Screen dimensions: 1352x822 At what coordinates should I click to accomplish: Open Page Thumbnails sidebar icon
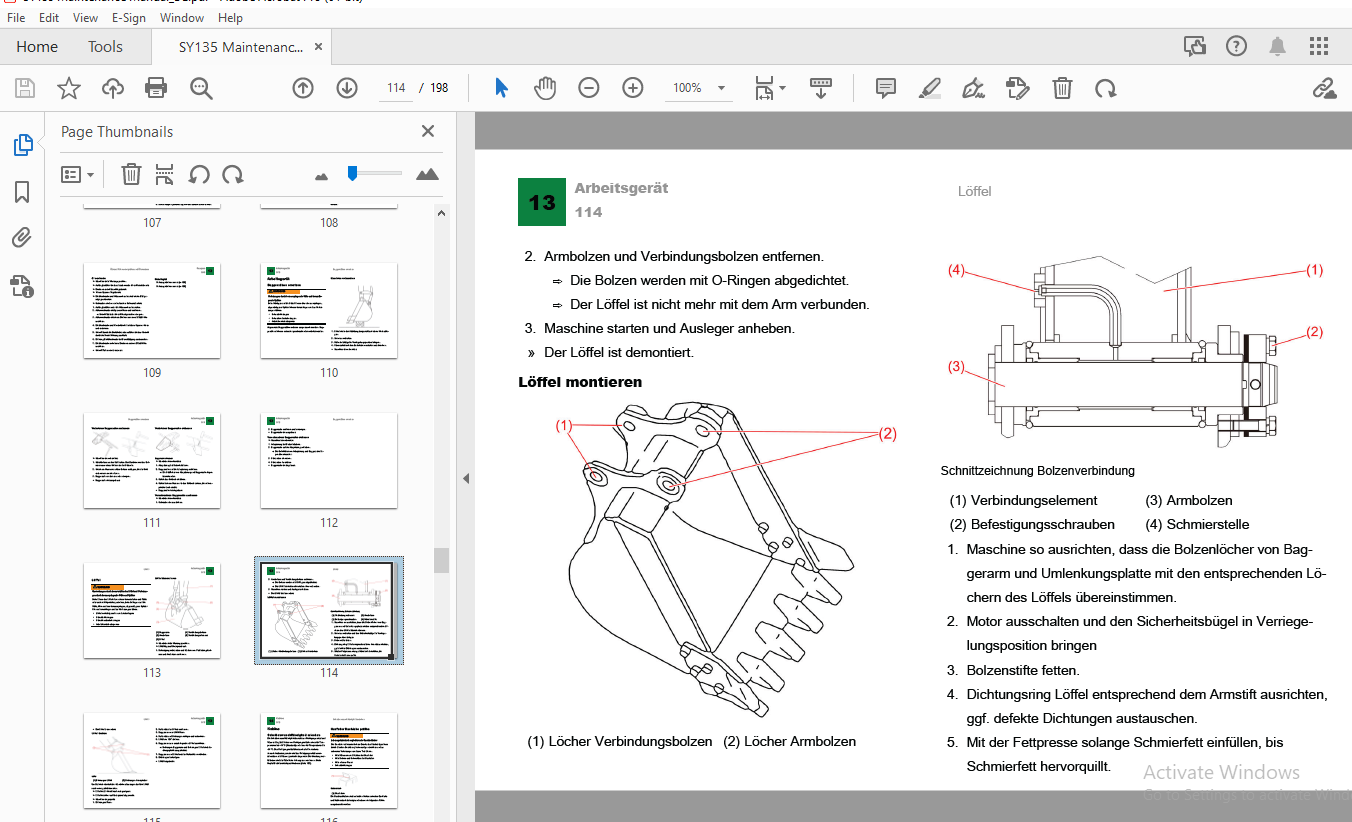point(22,146)
